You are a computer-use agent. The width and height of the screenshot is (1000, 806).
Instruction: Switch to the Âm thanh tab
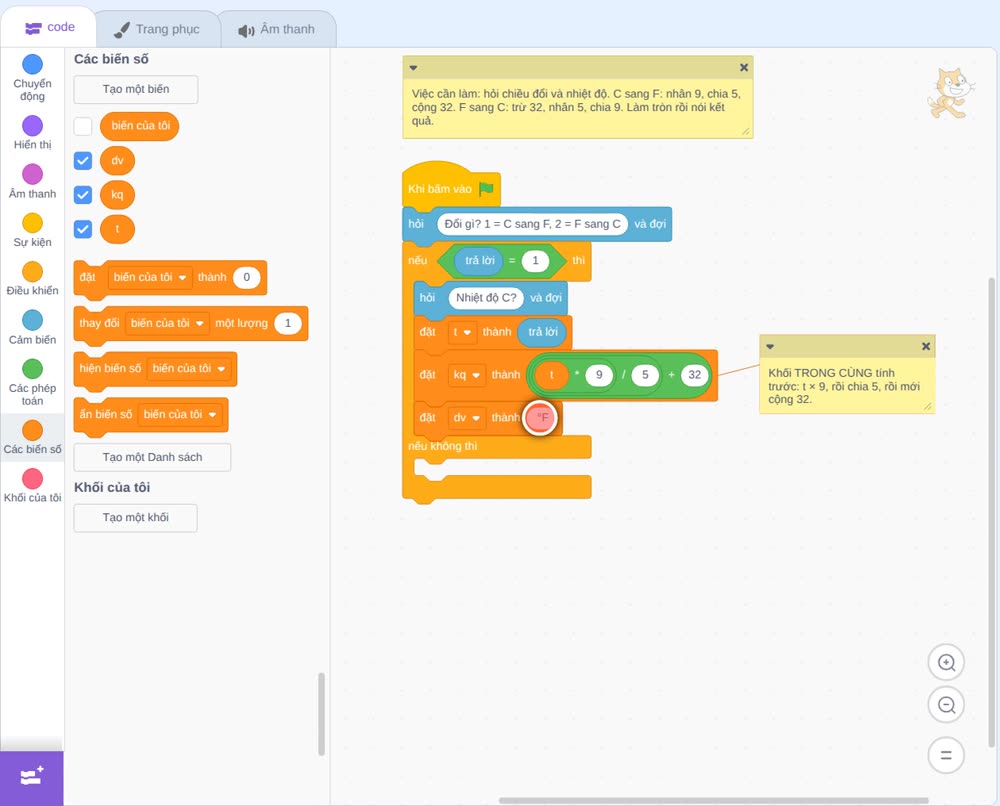click(277, 29)
